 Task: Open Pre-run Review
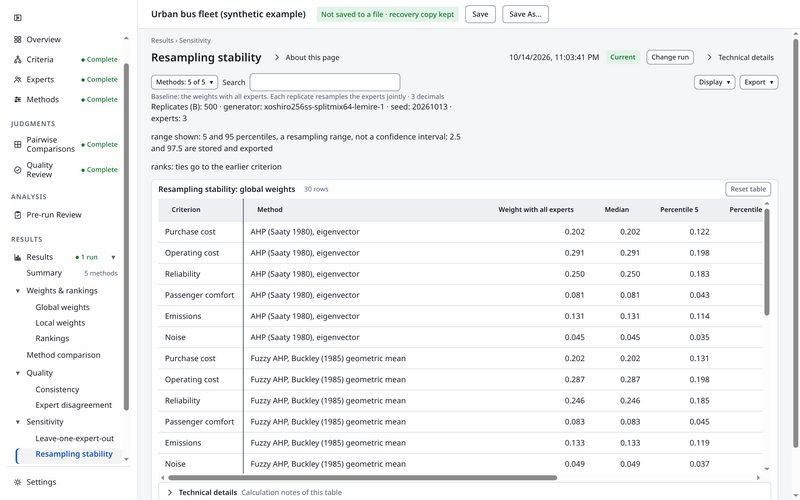click(54, 215)
